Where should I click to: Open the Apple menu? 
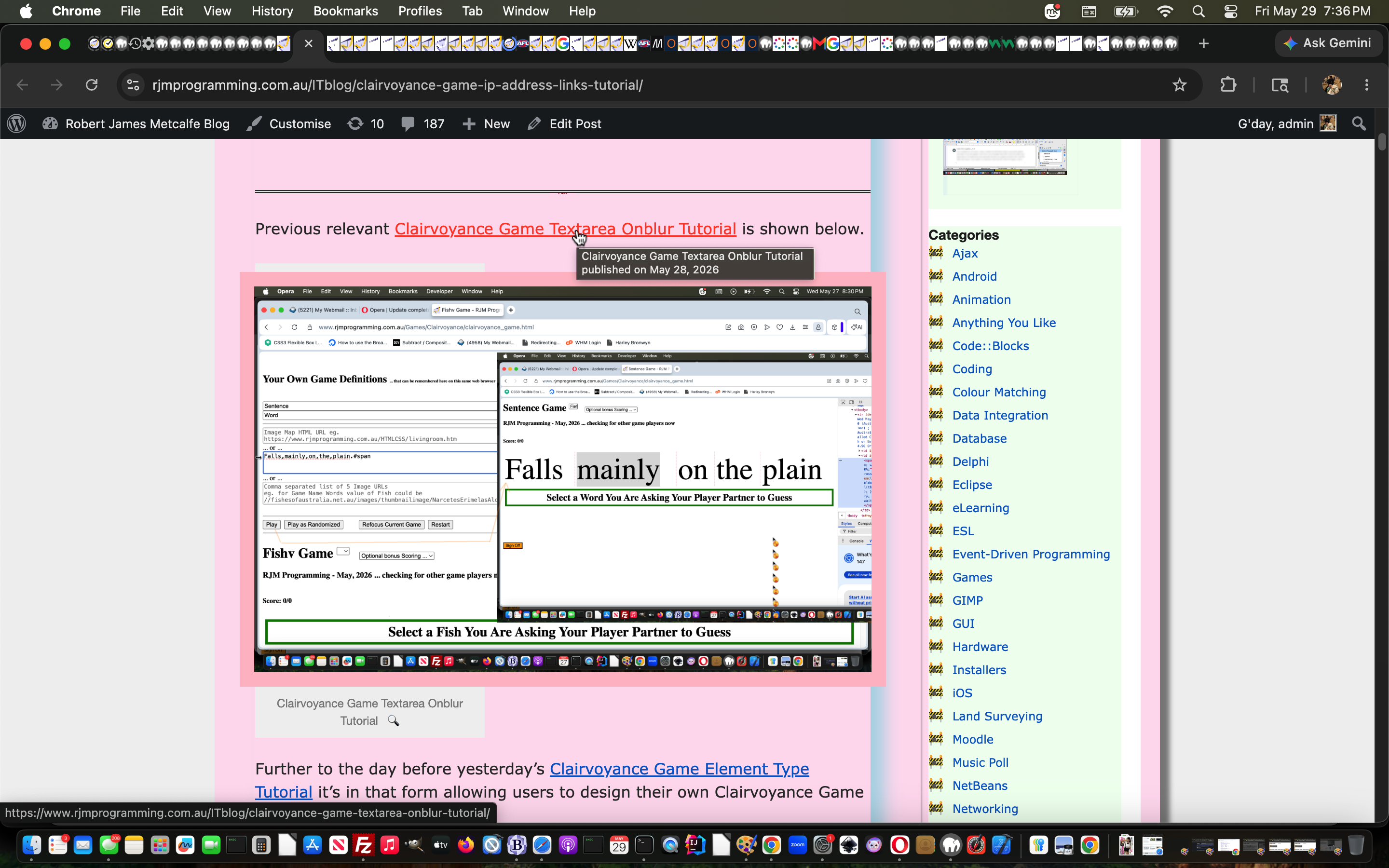[x=26, y=11]
